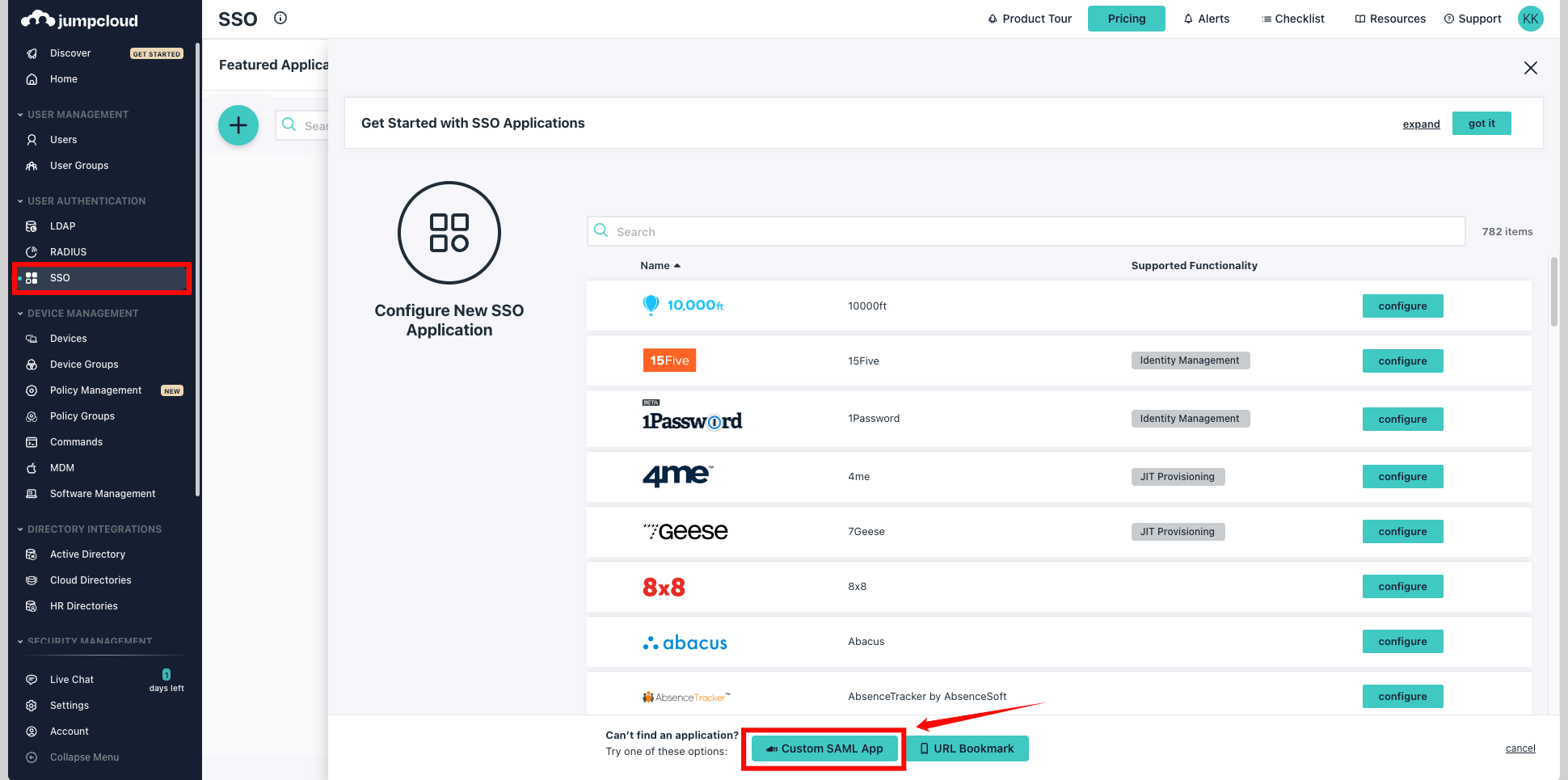Click the Cloud Directories icon

32,580
